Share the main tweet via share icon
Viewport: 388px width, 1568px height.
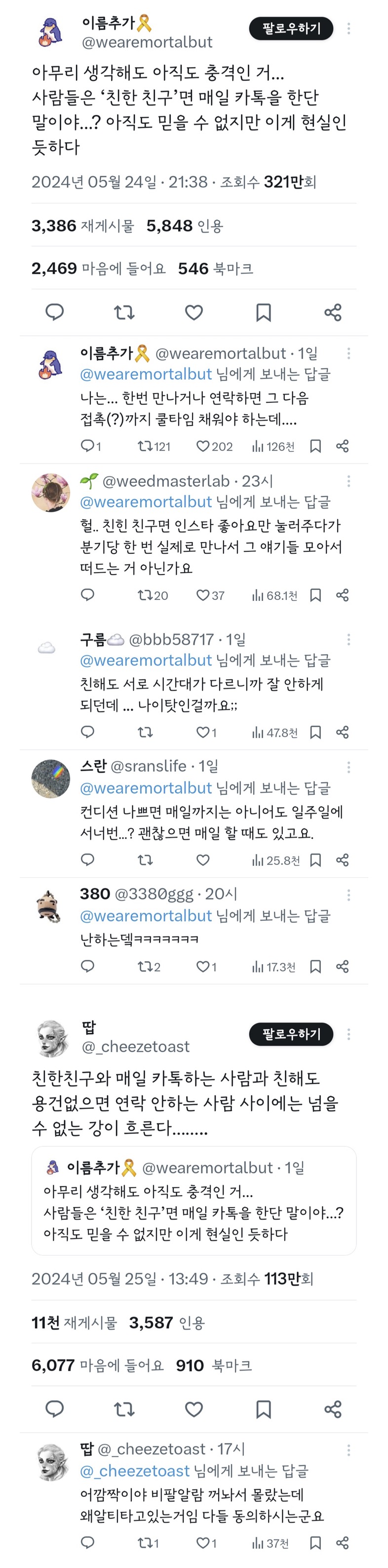[333, 312]
